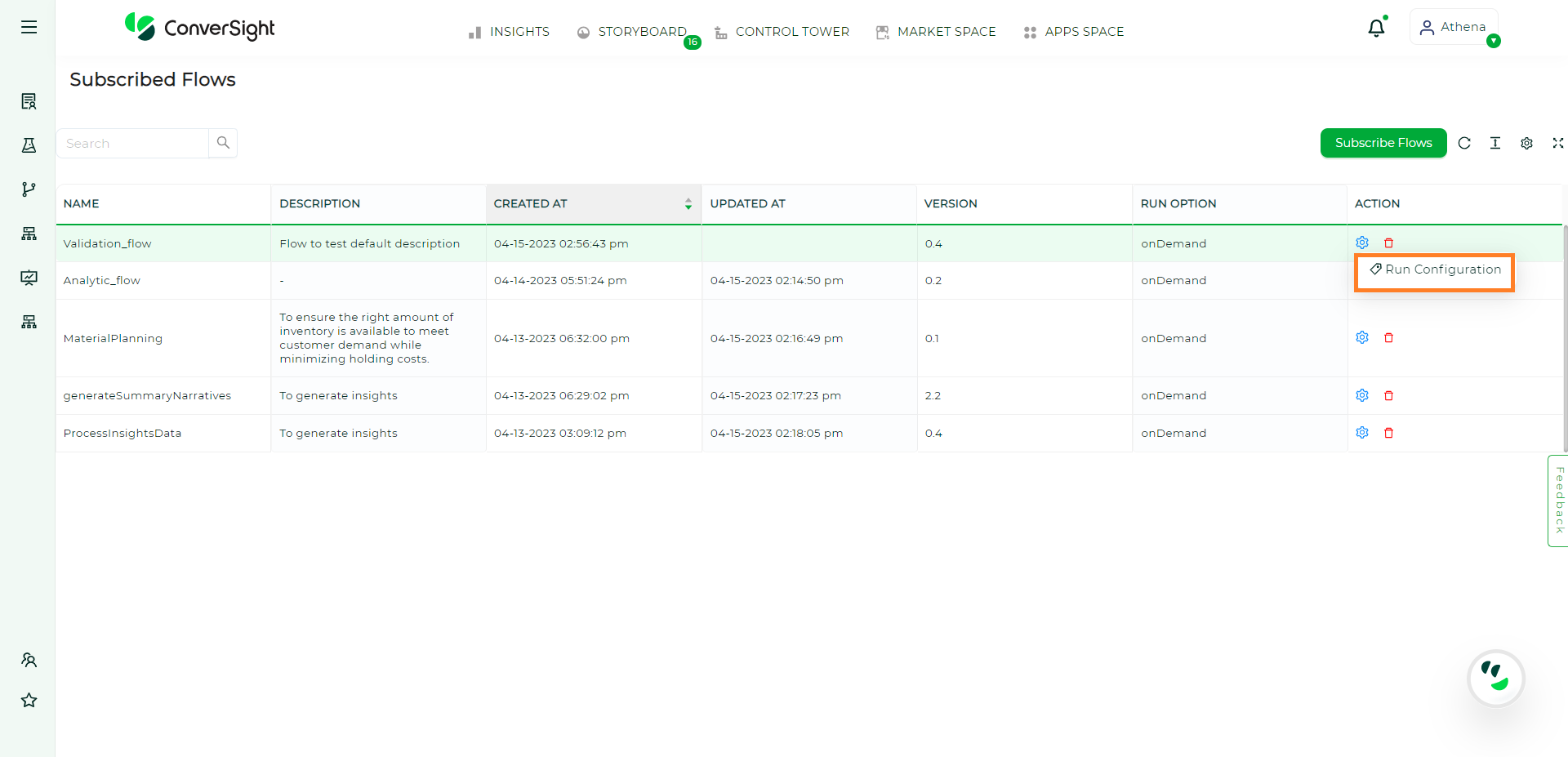1568x757 pixels.
Task: Delete the ProcessInsightsData flow
Action: click(1388, 433)
